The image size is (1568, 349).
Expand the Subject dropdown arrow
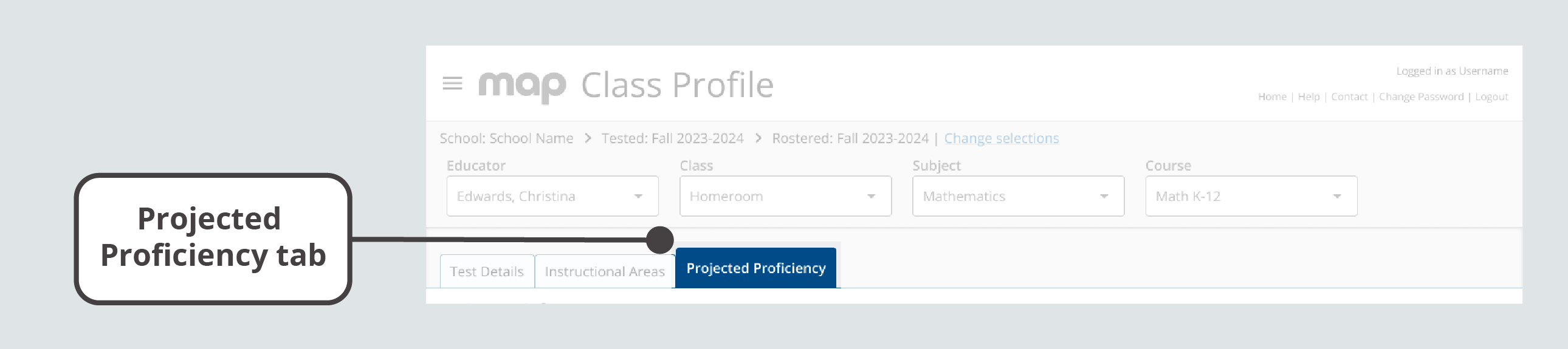point(1104,197)
